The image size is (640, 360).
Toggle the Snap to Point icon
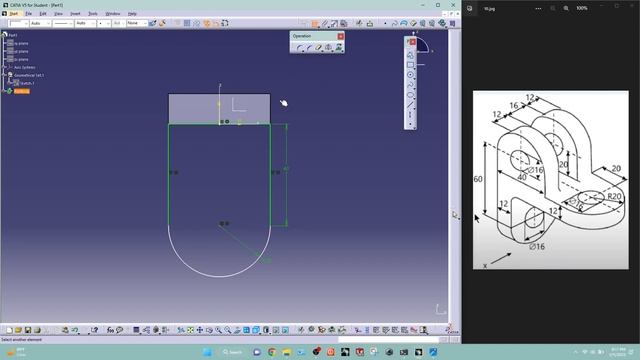pyautogui.click(x=197, y=23)
